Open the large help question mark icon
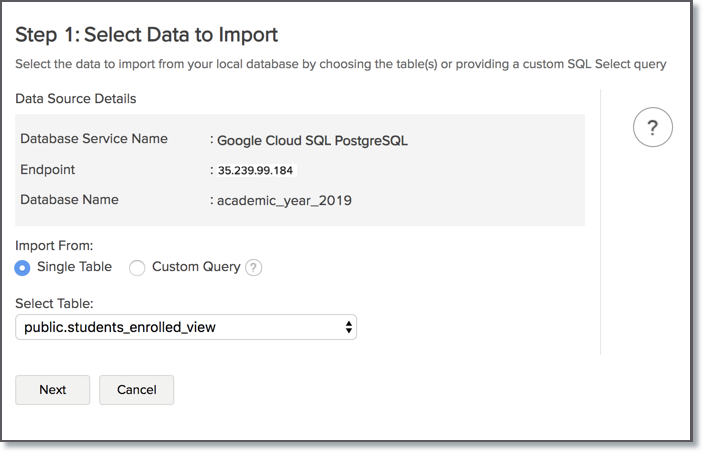 click(x=652, y=128)
